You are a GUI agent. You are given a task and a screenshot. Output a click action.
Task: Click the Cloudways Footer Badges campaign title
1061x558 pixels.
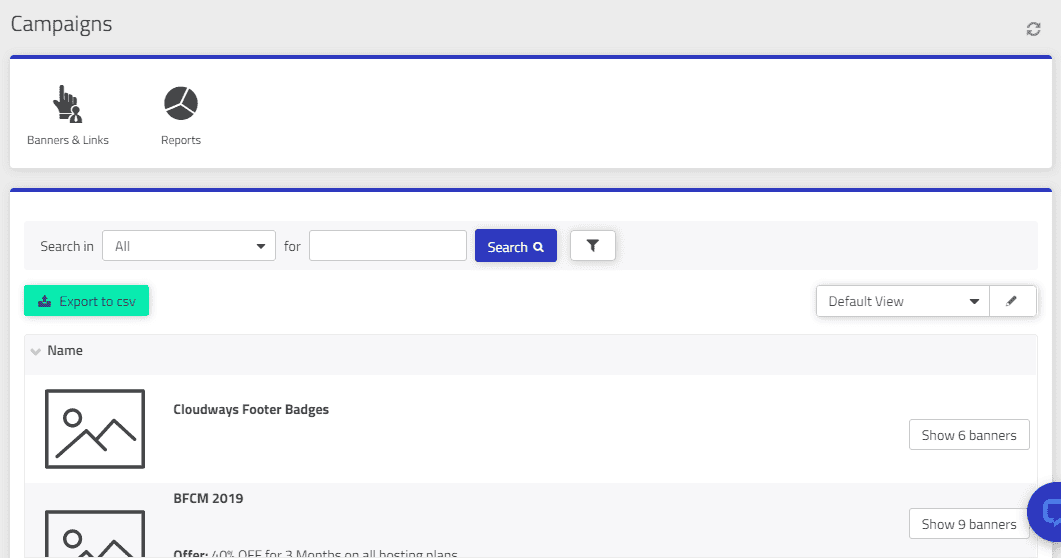pyautogui.click(x=251, y=409)
